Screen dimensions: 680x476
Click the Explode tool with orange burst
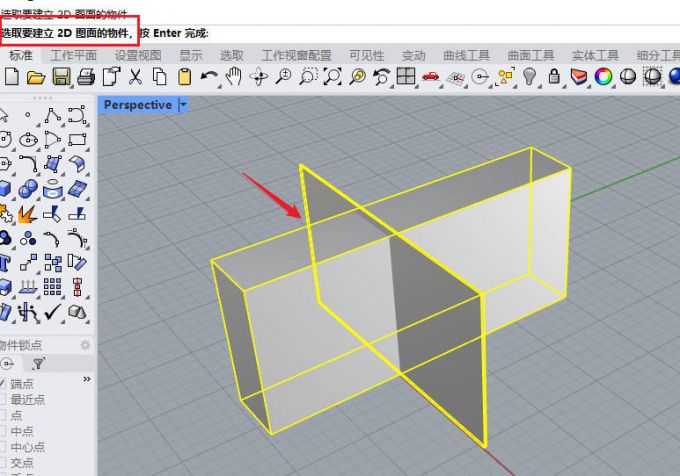pyautogui.click(x=27, y=214)
